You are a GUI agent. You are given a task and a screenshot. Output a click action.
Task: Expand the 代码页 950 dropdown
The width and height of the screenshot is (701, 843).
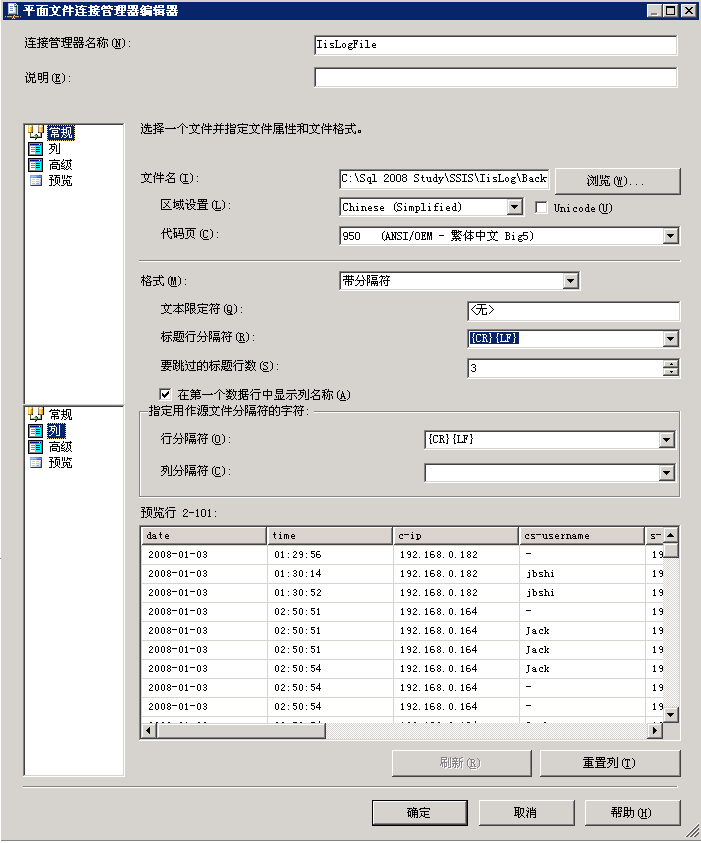tap(670, 235)
